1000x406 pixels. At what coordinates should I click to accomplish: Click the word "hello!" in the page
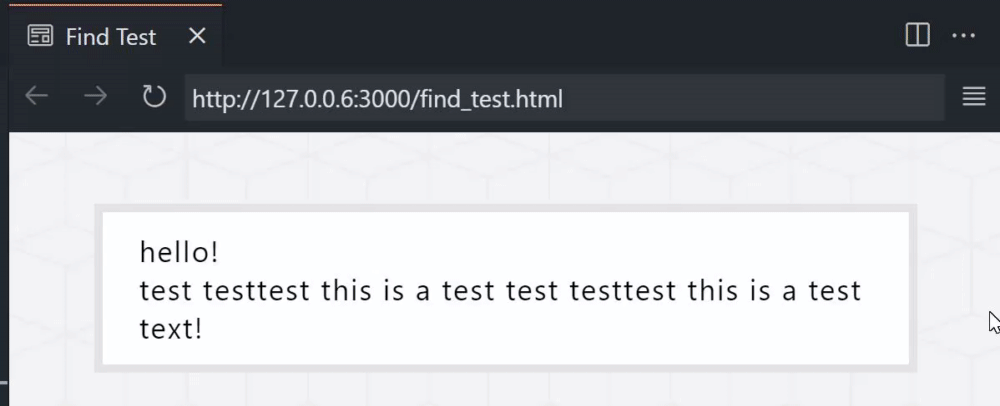pos(179,252)
